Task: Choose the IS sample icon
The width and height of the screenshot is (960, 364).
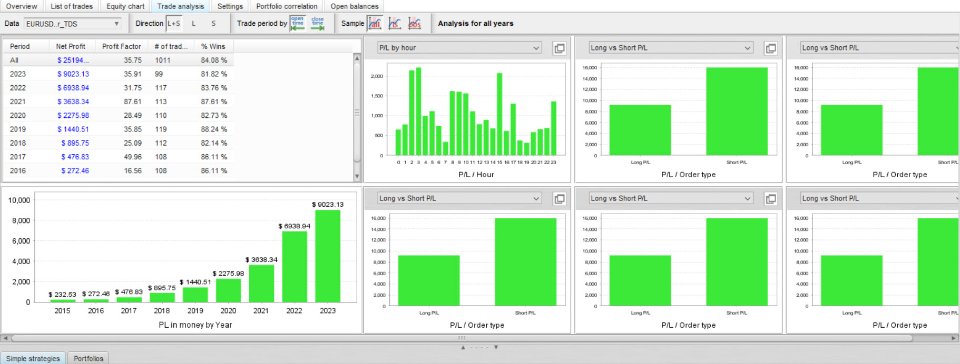Action: 395,24
